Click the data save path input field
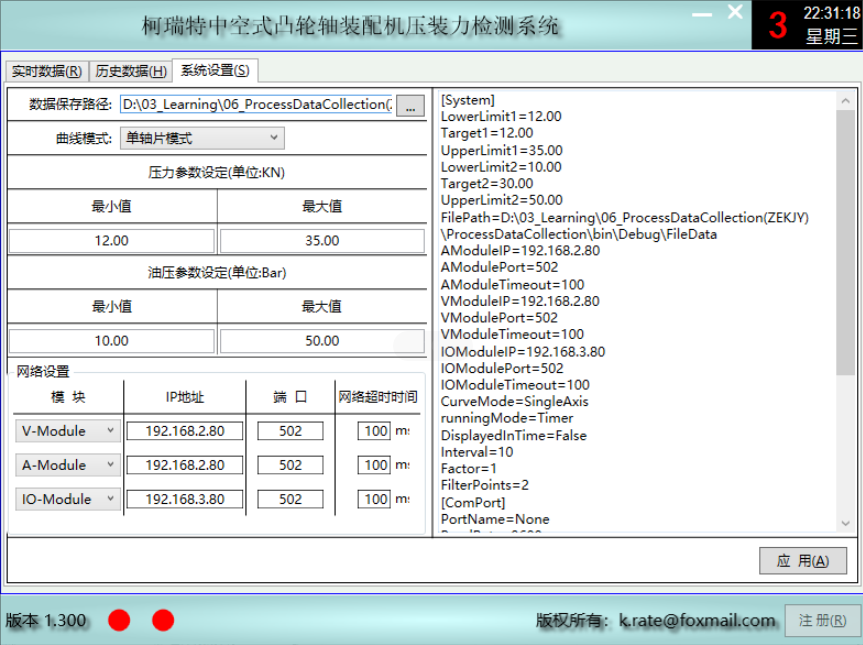This screenshot has height=645, width=863. [256, 105]
